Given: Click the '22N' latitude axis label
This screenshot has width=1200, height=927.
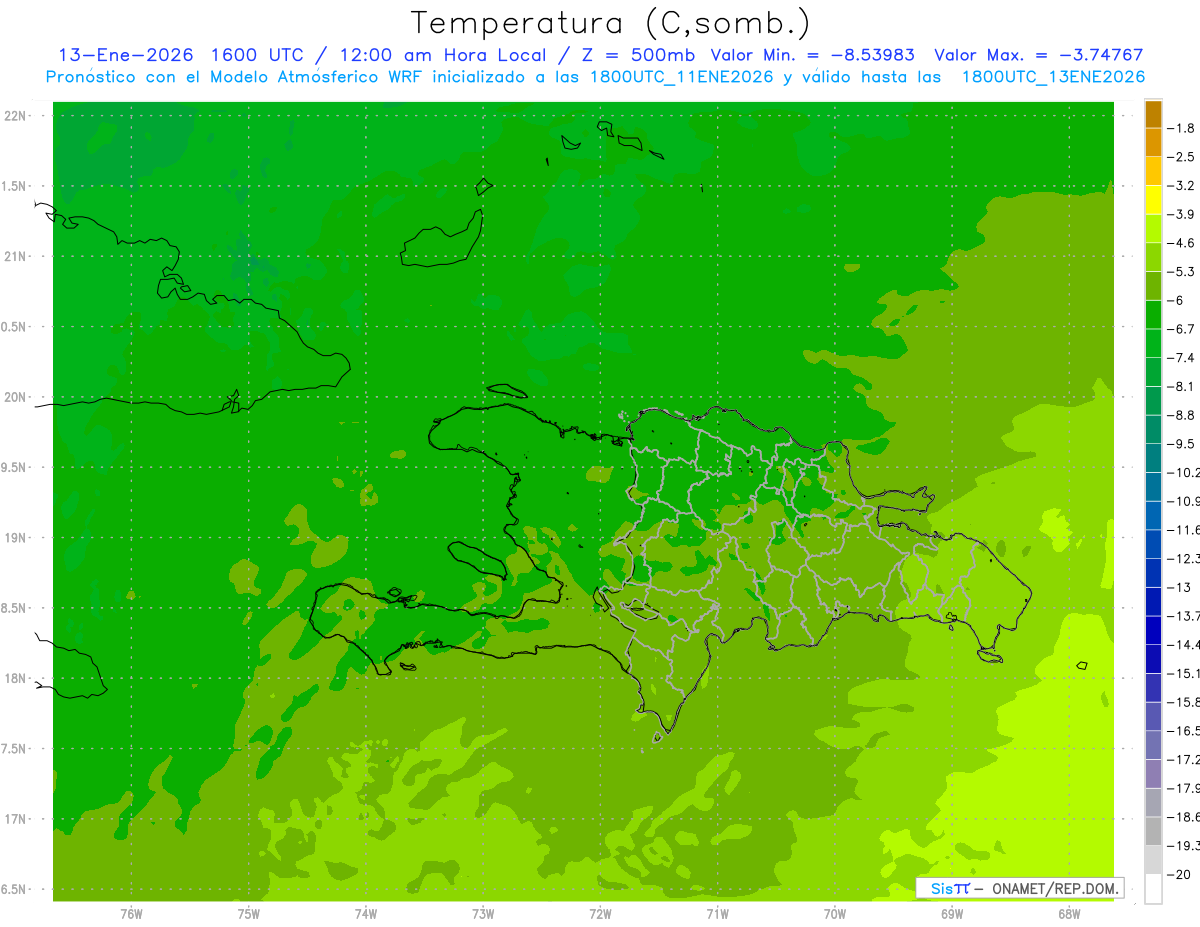Looking at the screenshot, I should click(x=16, y=116).
